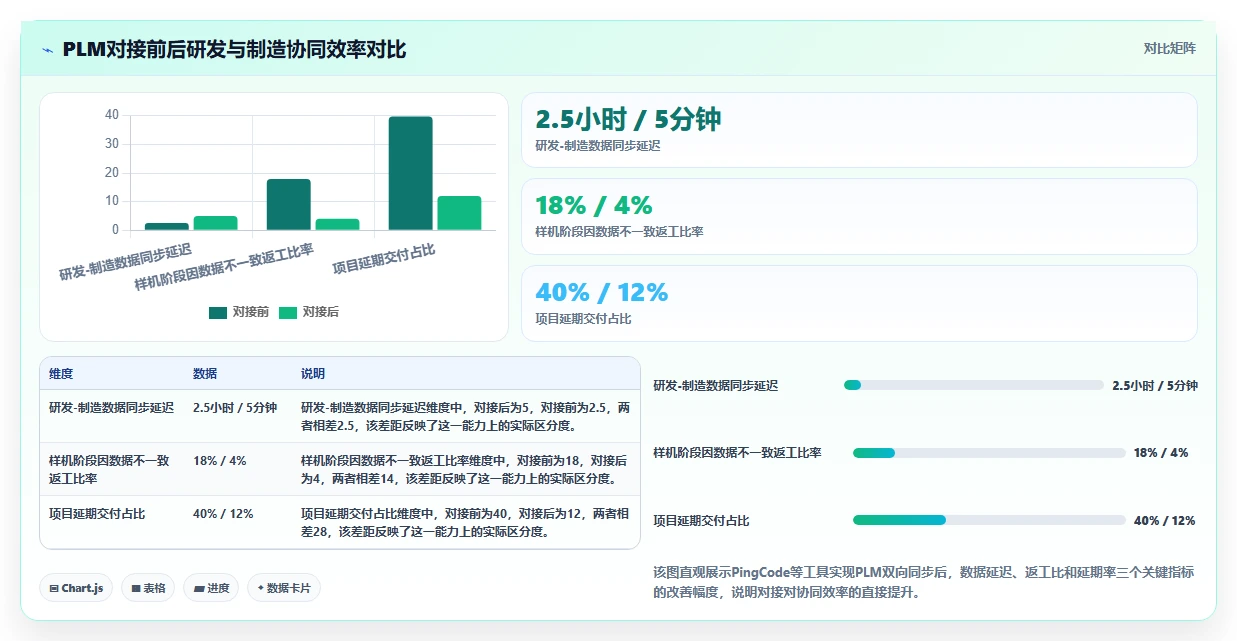Click the 对比矩阵 label in header
This screenshot has height=641, width=1237.
pos(1169,48)
